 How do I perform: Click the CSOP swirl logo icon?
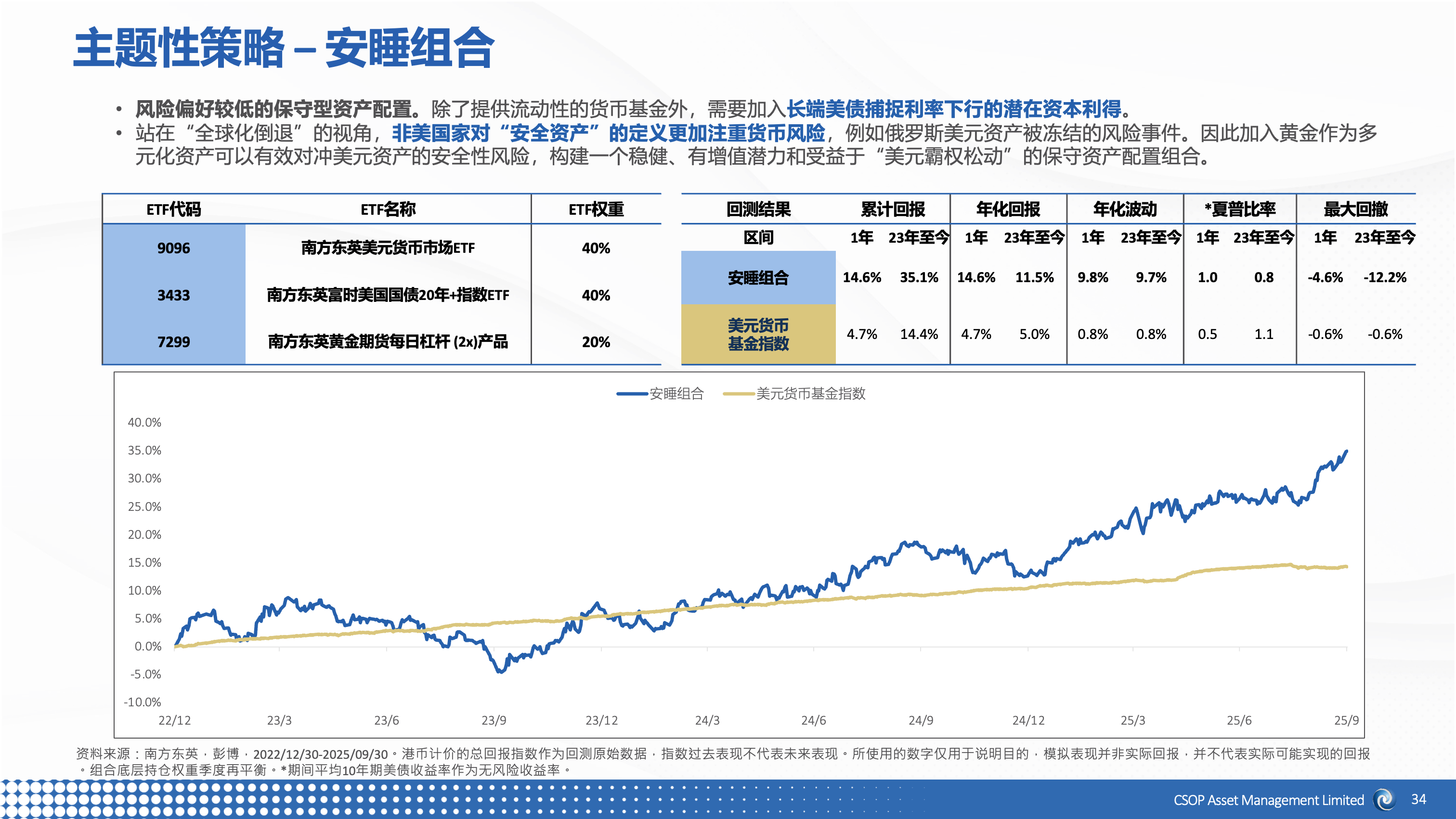1384,799
